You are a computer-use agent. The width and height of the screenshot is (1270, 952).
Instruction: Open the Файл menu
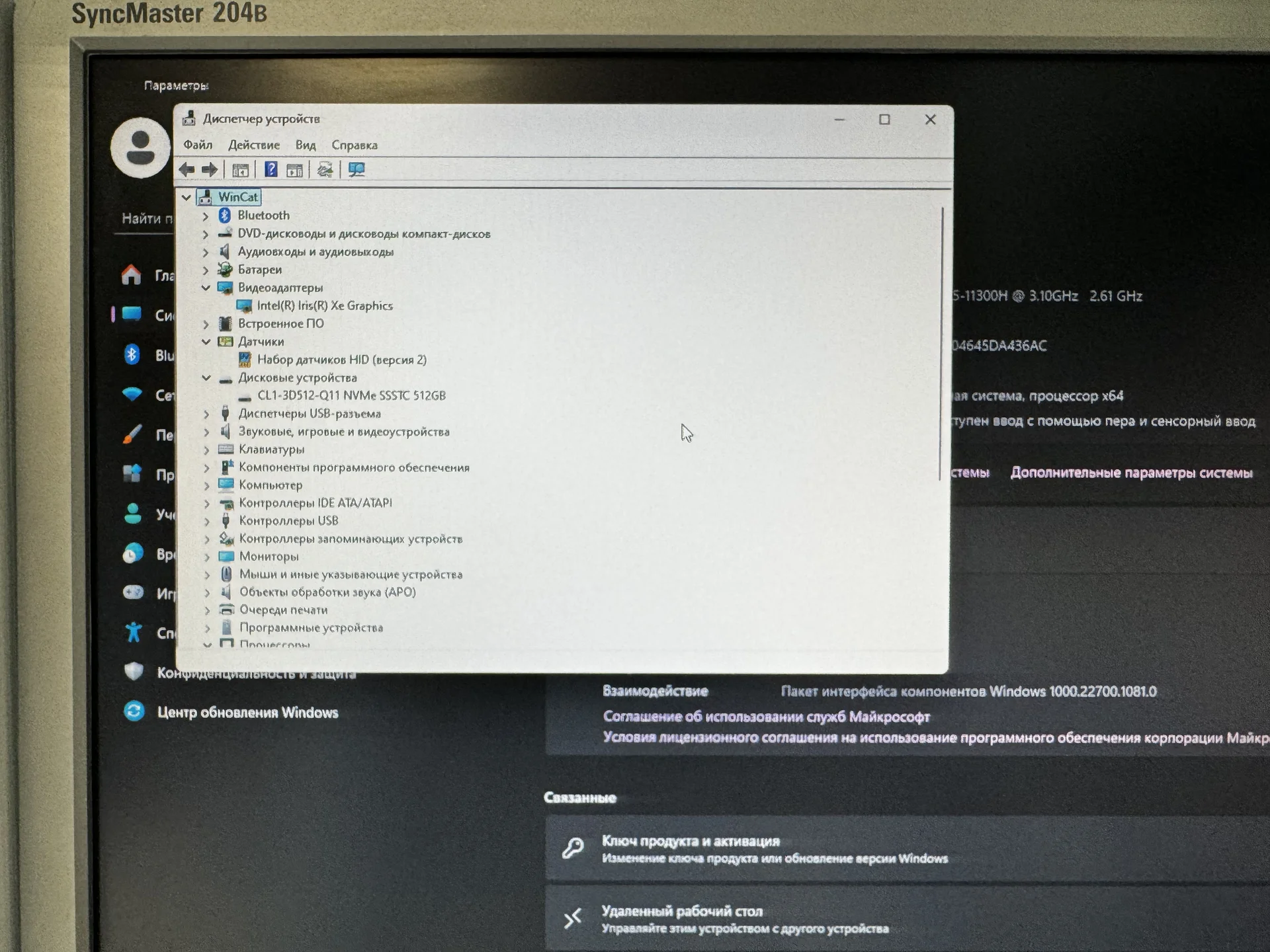point(198,145)
